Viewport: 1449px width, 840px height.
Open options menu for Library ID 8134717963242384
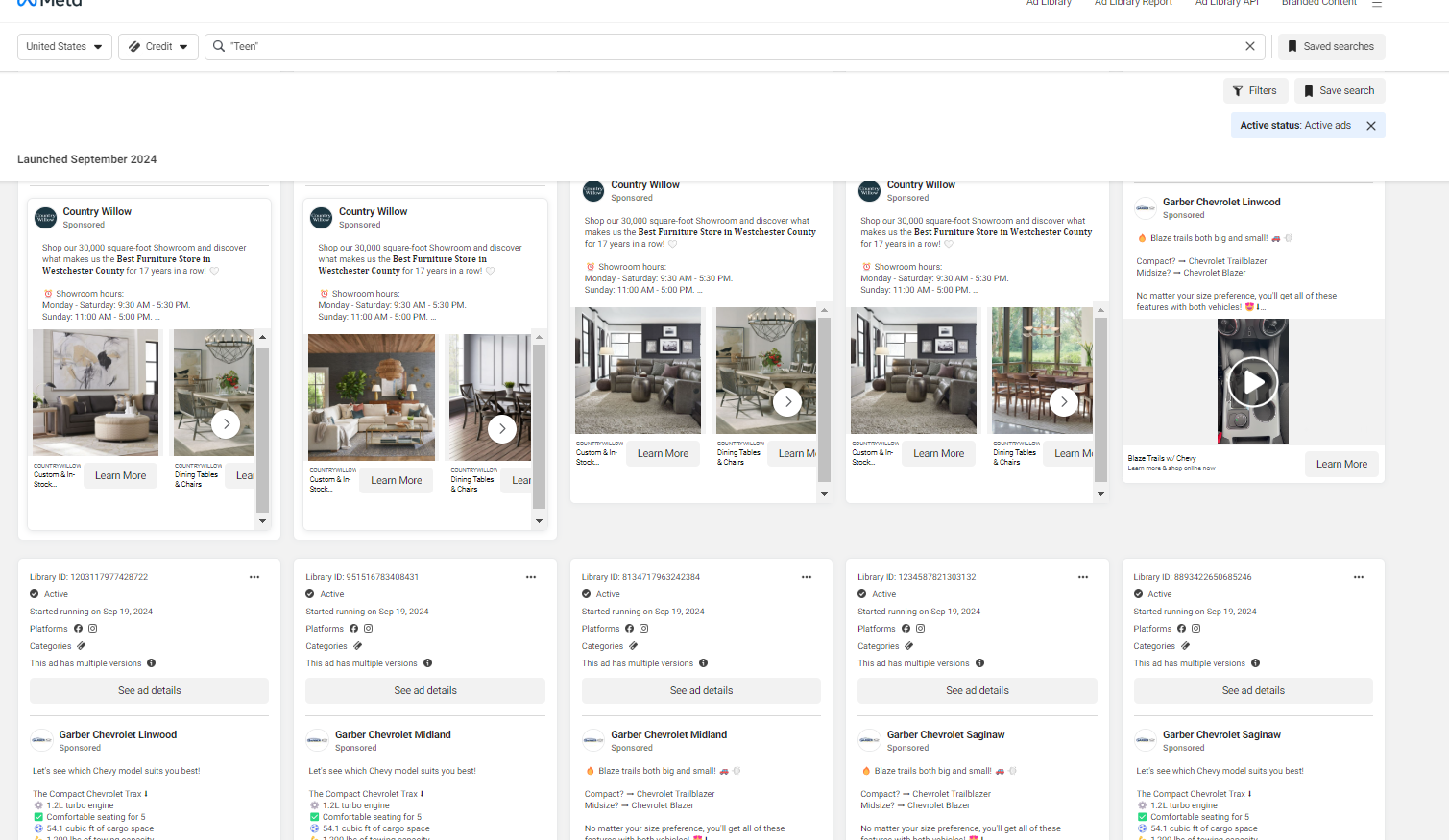[807, 577]
